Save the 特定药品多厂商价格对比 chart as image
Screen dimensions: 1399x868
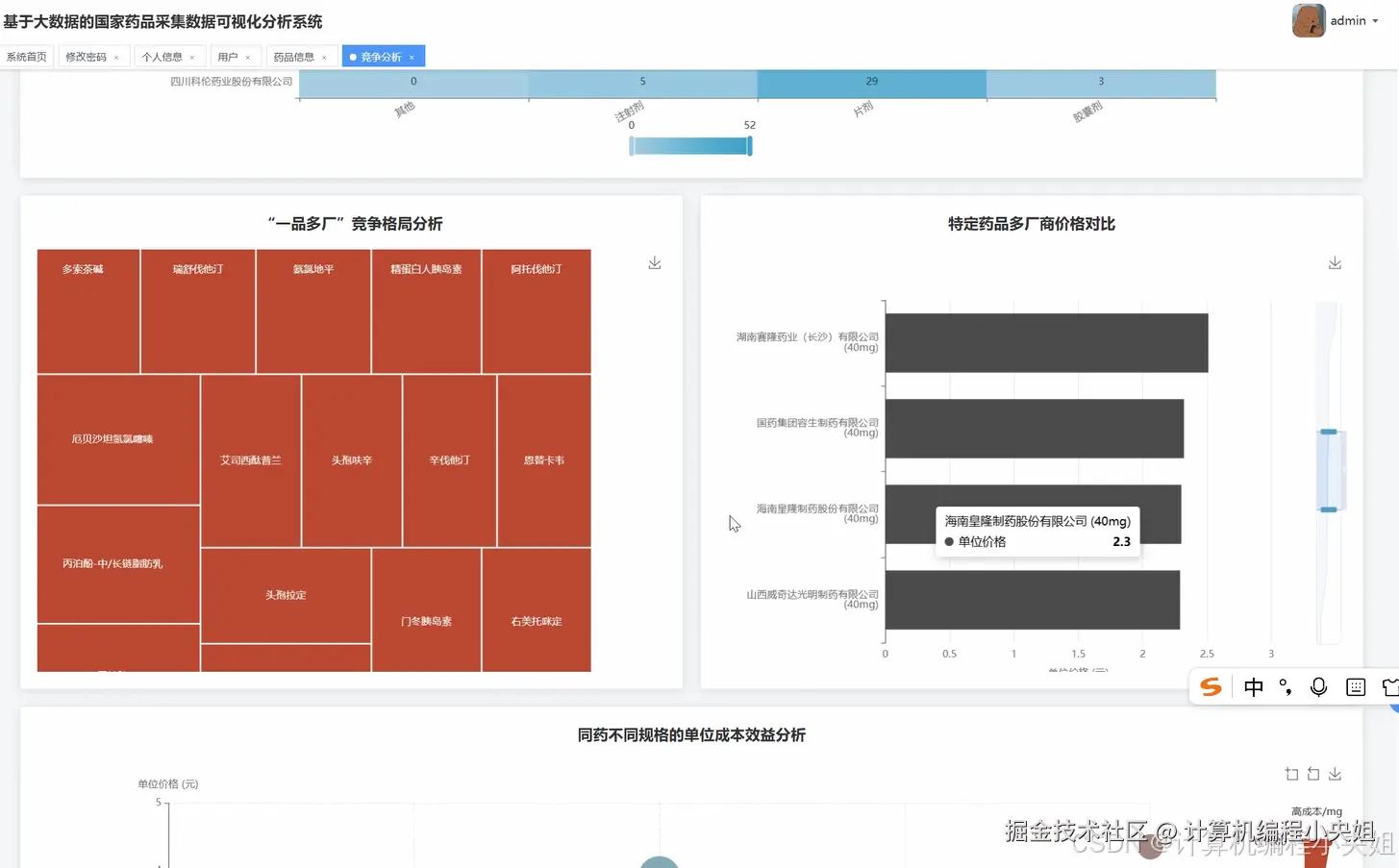point(1335,261)
